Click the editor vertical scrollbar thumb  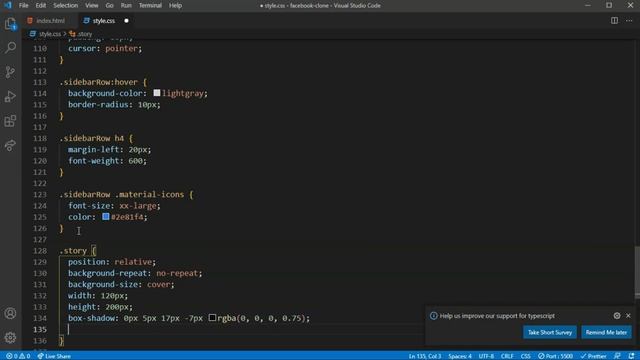pyautogui.click(x=637, y=273)
